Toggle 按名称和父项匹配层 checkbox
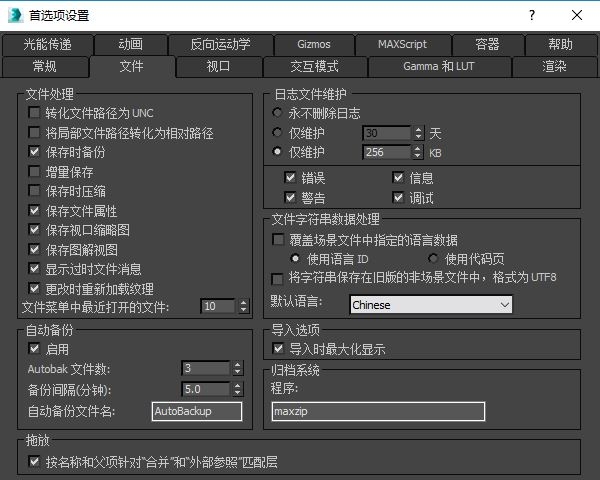The image size is (600, 480). coord(34,462)
